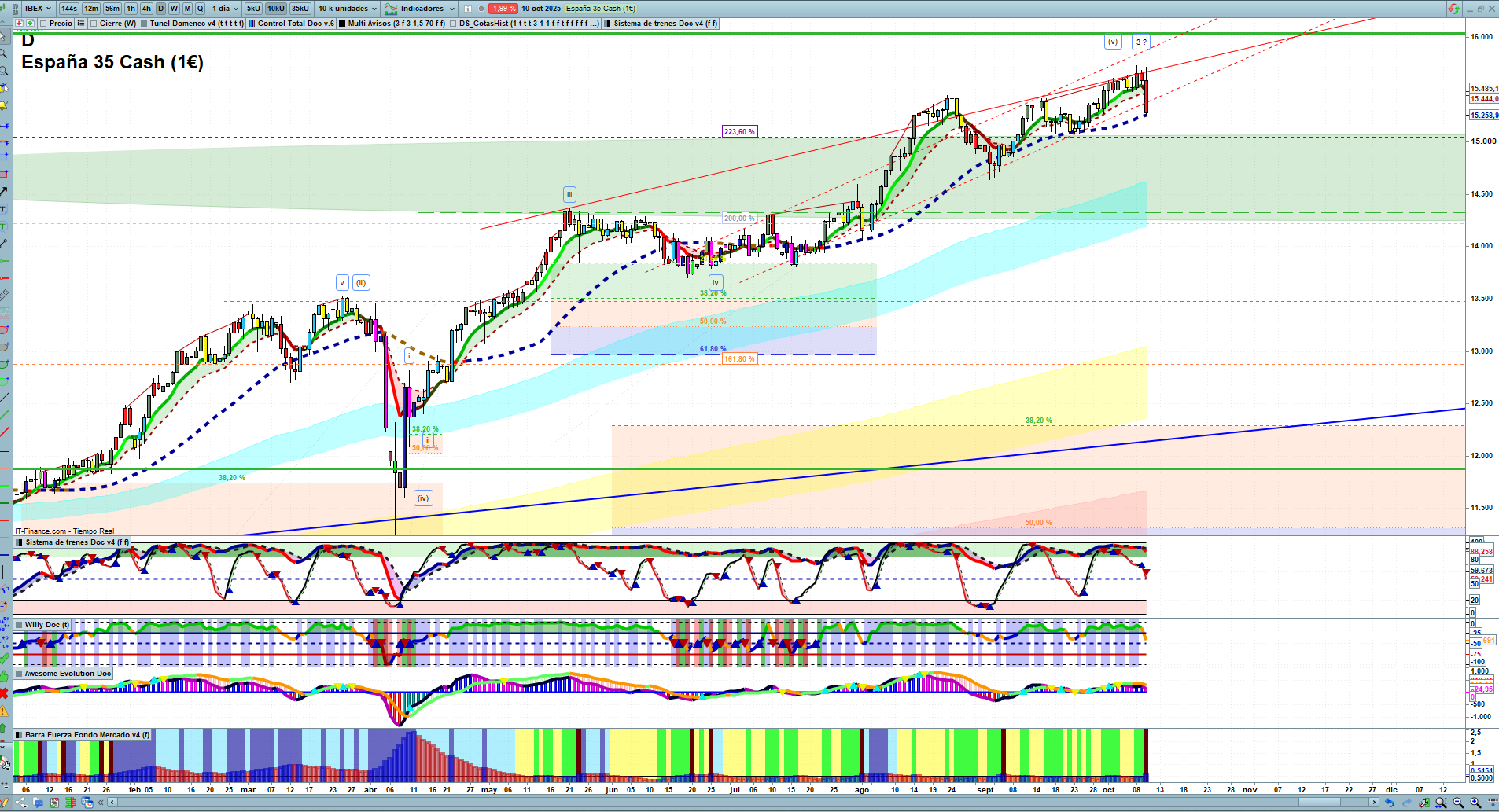Open the IBEX instrument dropdown

[x=37, y=9]
